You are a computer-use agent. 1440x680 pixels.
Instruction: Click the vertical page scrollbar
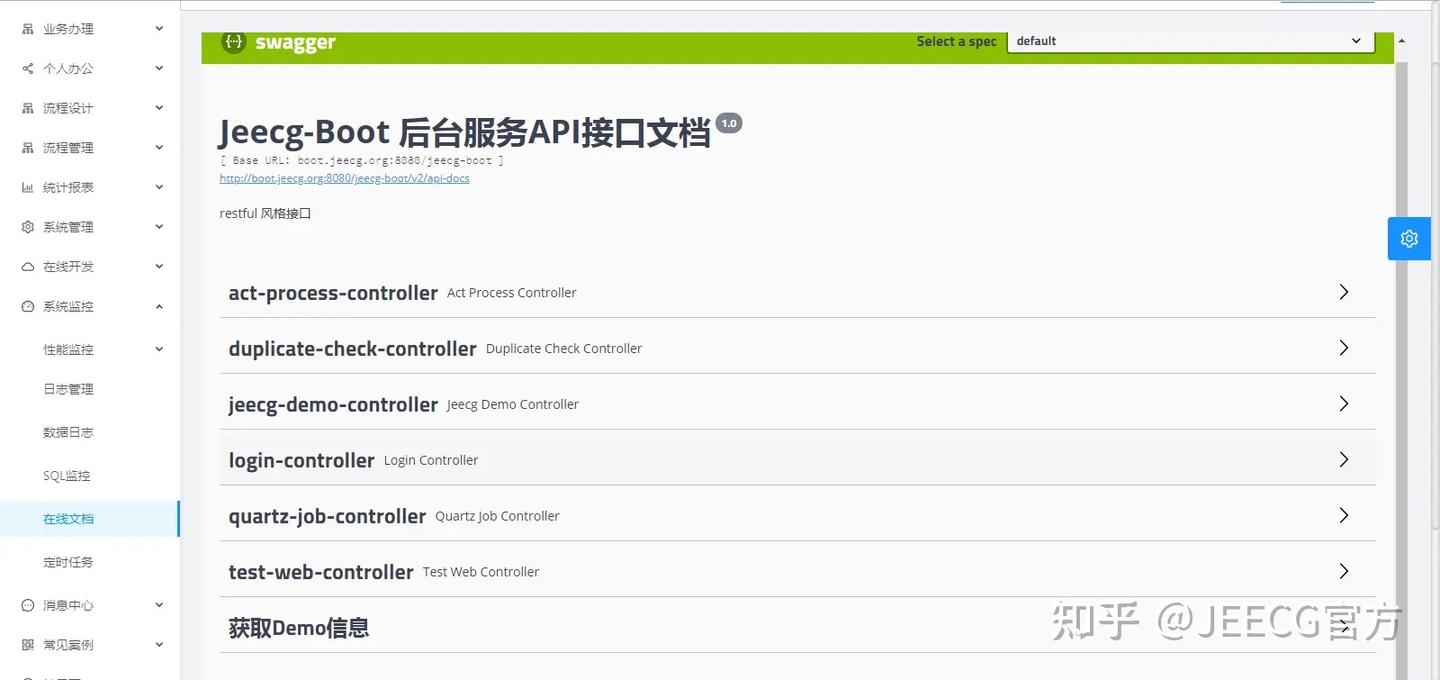(x=1401, y=350)
